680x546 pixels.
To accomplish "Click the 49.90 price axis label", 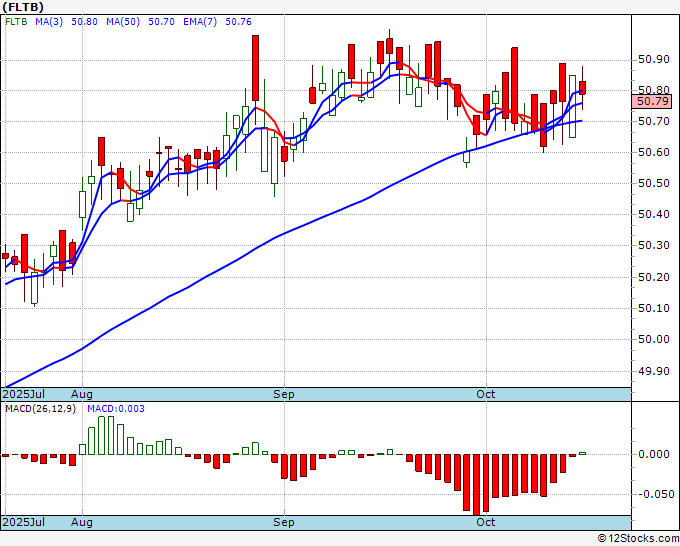I will point(654,371).
